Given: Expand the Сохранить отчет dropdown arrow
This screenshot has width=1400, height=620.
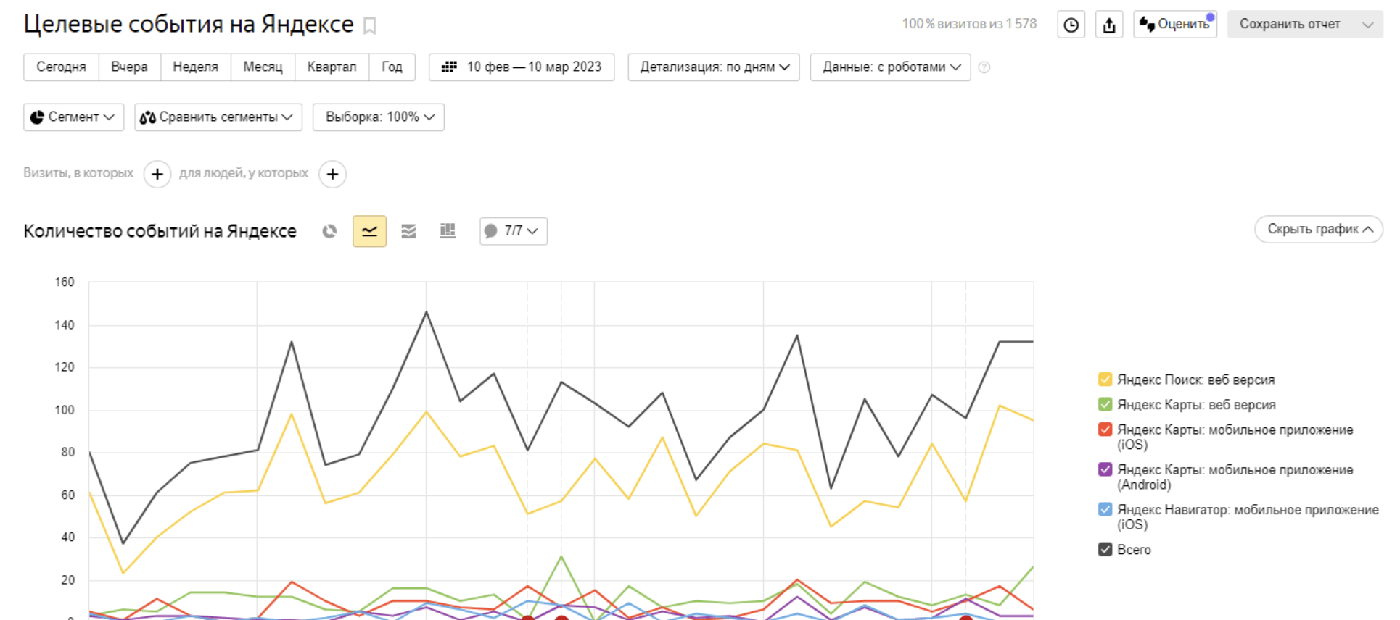Looking at the screenshot, I should [x=1368, y=25].
